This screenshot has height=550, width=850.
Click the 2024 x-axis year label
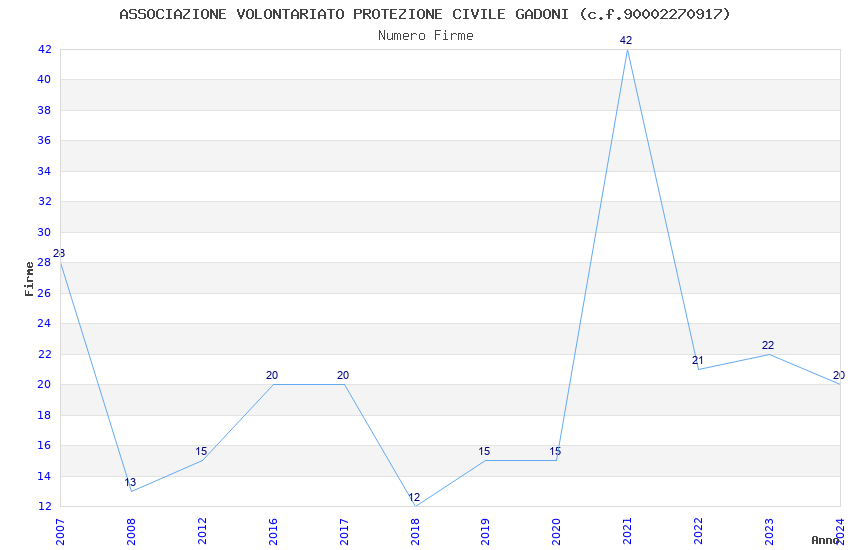tap(840, 532)
